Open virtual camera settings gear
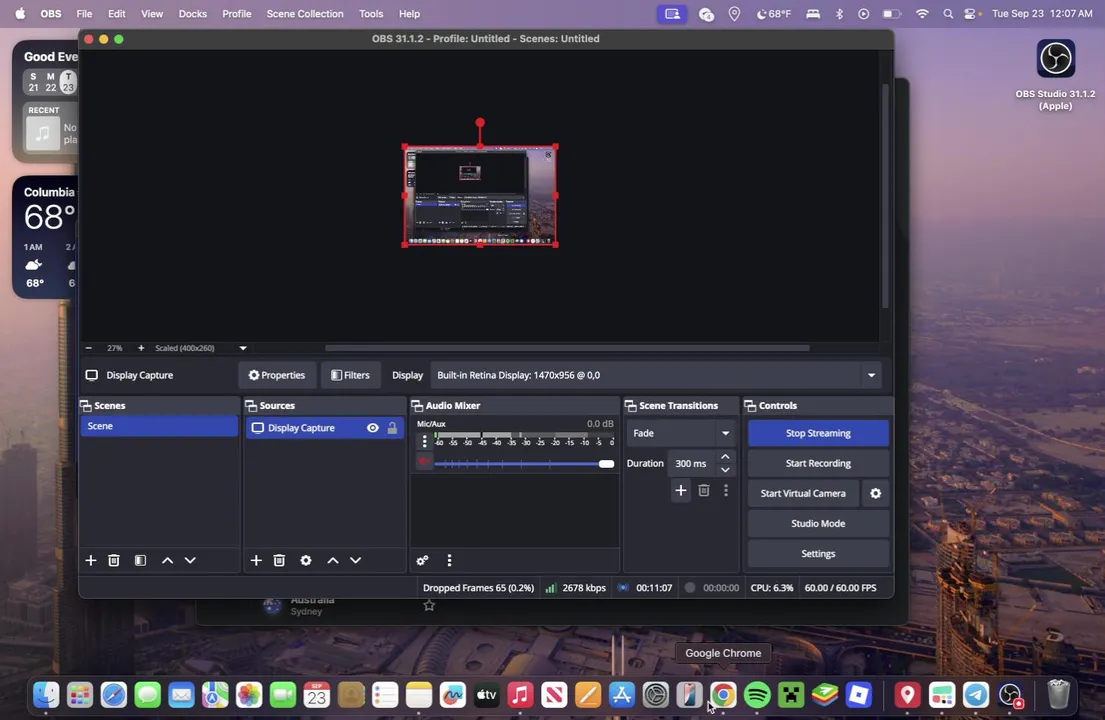The width and height of the screenshot is (1105, 720). 875,493
